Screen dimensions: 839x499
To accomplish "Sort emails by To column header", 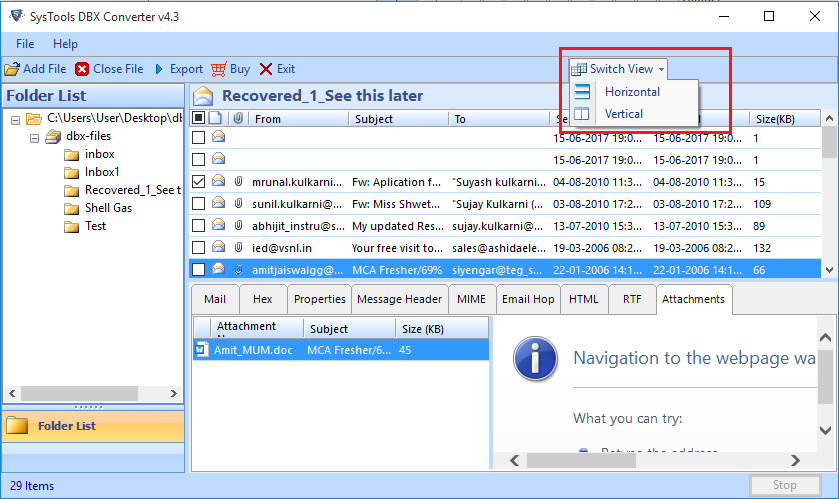I will pos(499,118).
